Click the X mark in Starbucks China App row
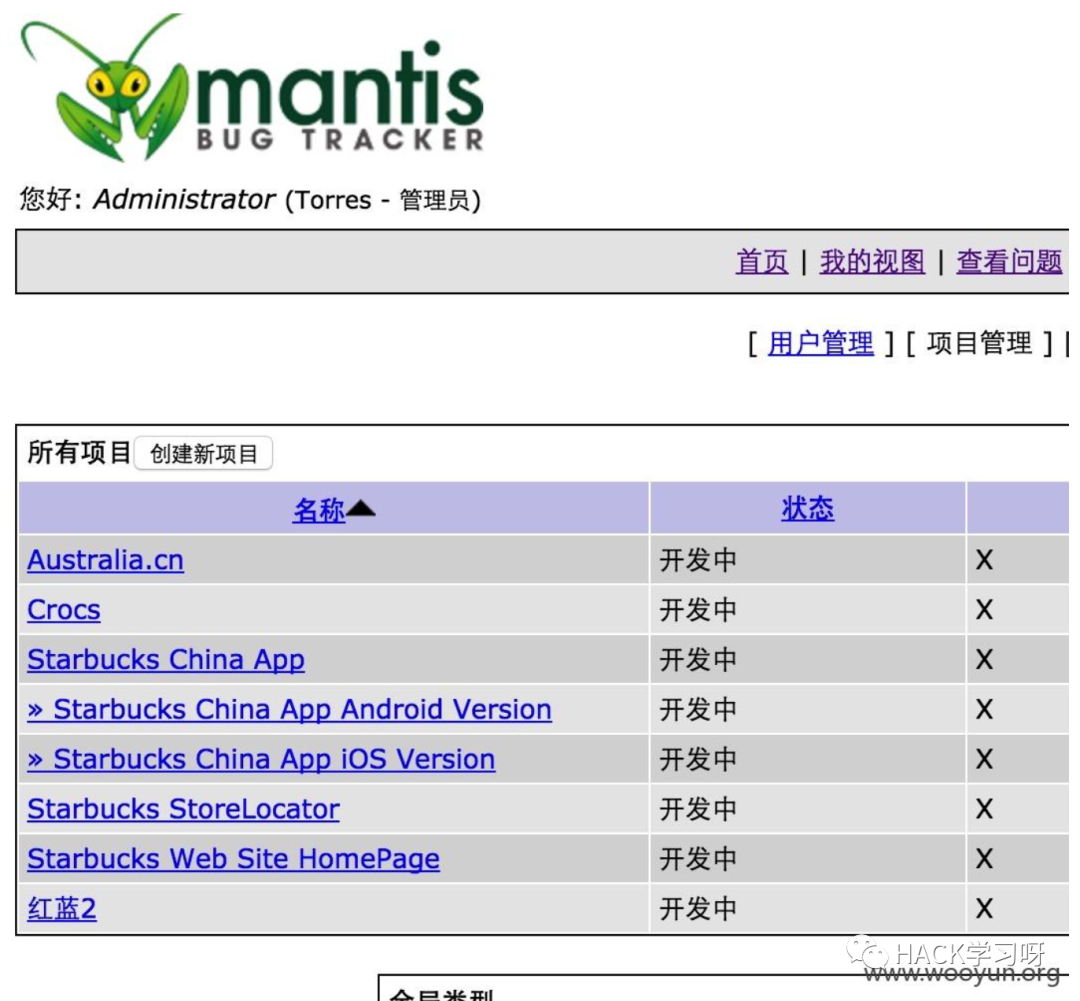This screenshot has height=1001, width=1080. tap(984, 660)
